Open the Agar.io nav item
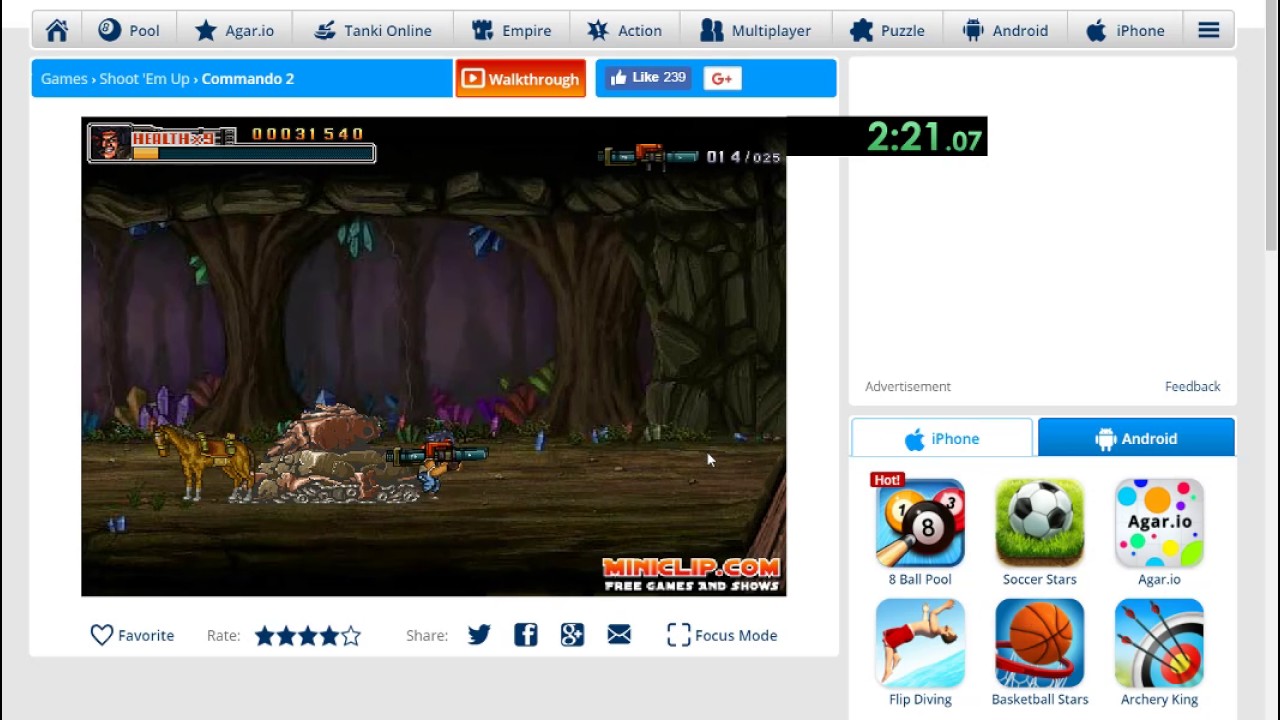The height and width of the screenshot is (720, 1280). (x=234, y=30)
